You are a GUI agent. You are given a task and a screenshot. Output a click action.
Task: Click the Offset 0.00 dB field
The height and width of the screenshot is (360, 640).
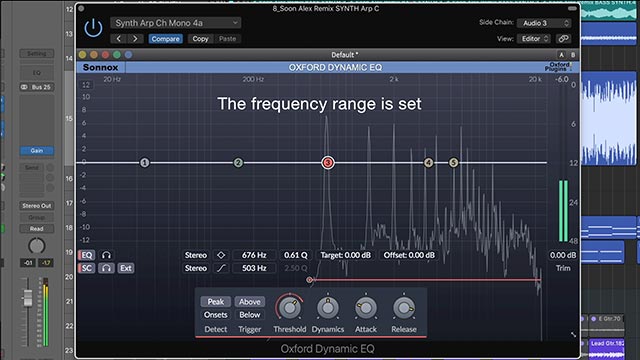(x=409, y=255)
